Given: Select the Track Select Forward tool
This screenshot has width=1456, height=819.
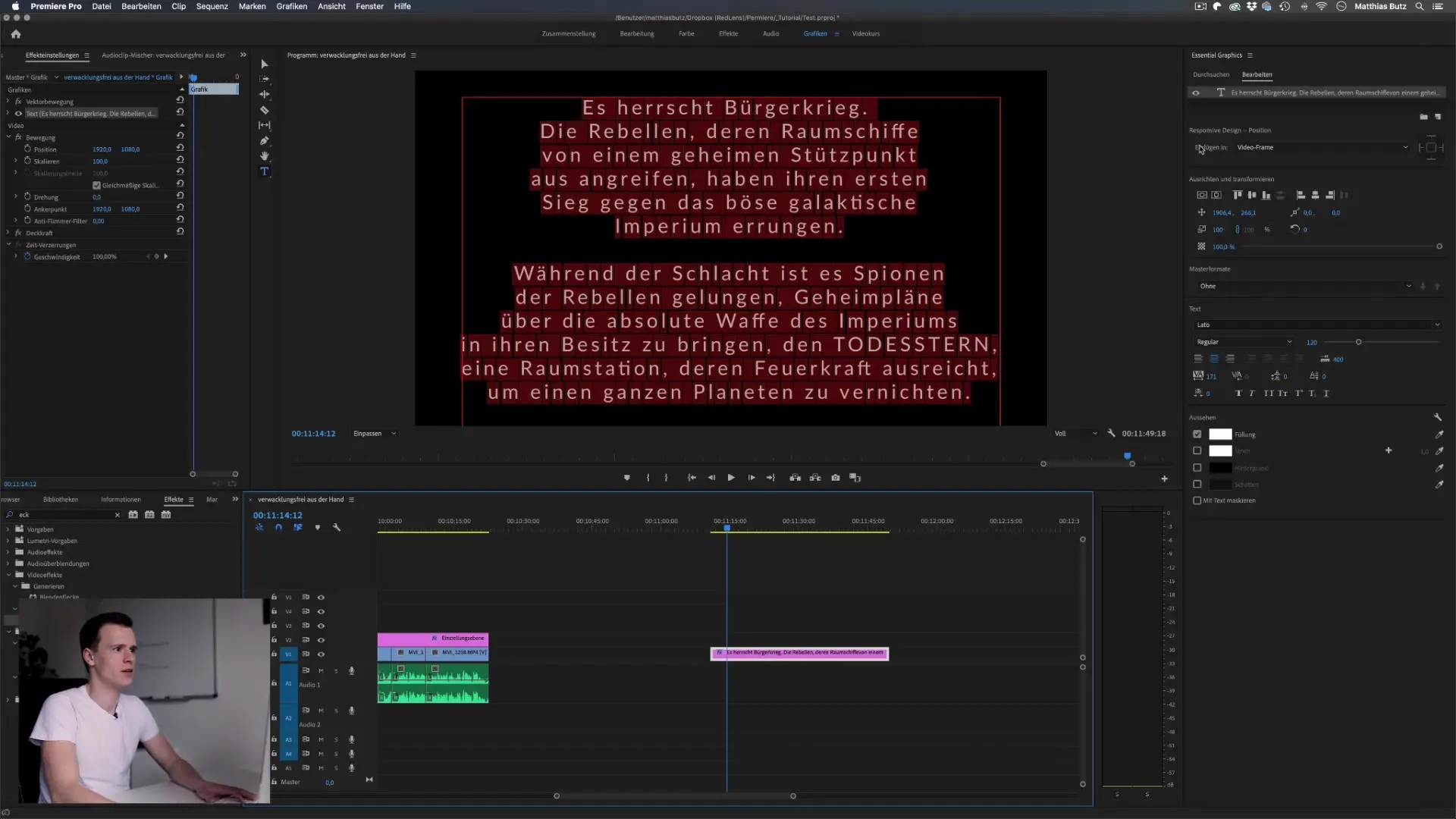Looking at the screenshot, I should pos(264,79).
